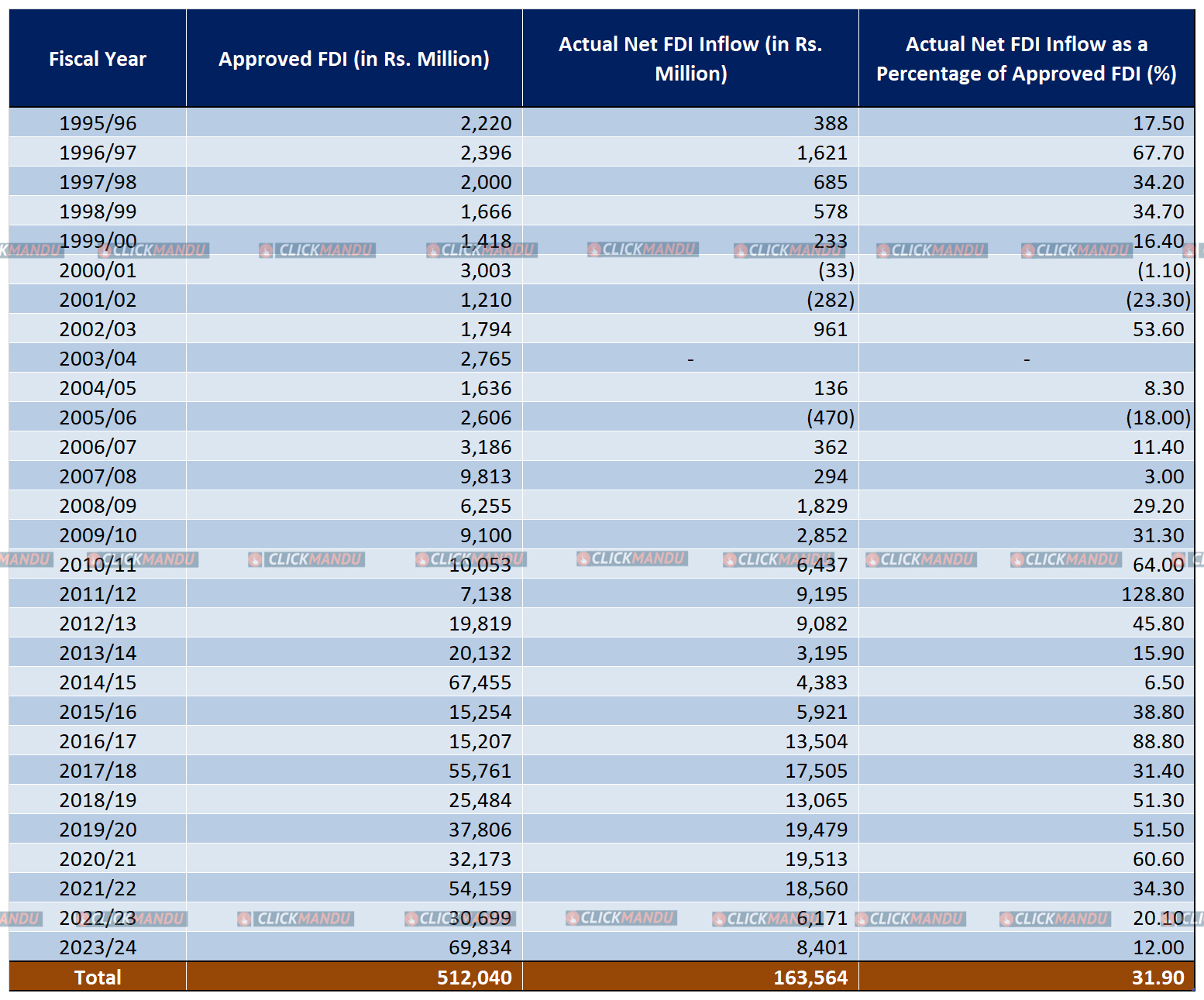Click the total net inflow 163,564
The image size is (1204, 1000).
click(810, 977)
